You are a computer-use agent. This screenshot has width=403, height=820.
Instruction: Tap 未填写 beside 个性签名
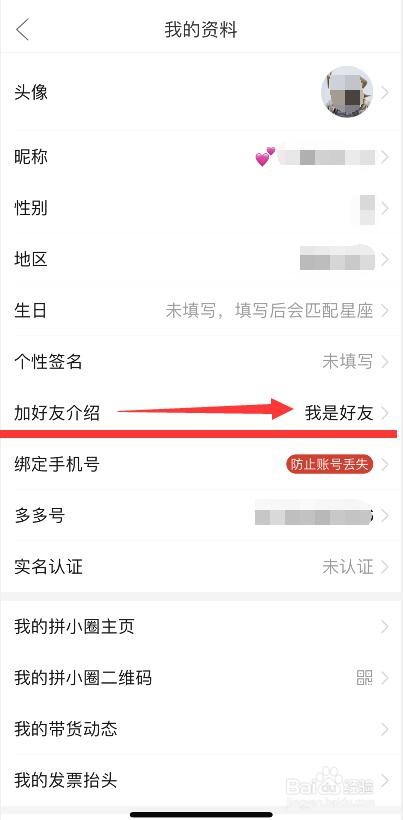click(348, 361)
